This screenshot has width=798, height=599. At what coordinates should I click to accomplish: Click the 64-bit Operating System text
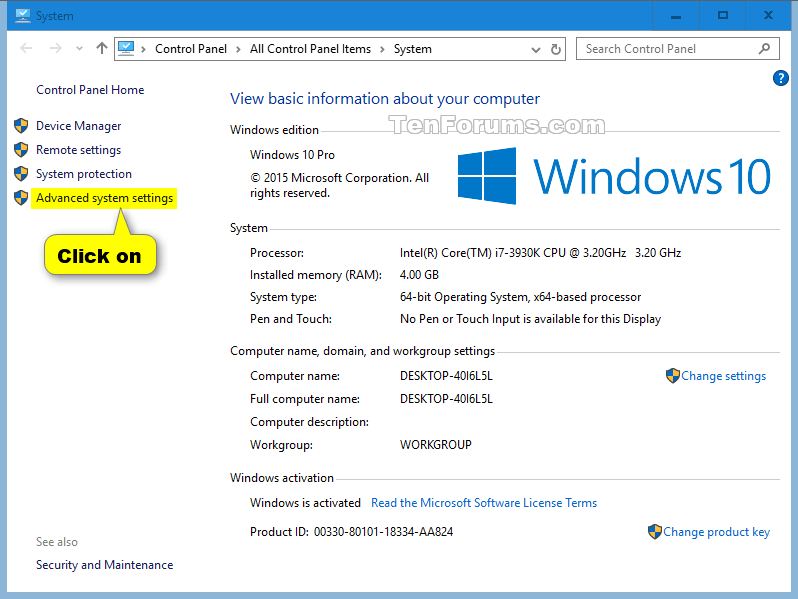(520, 297)
